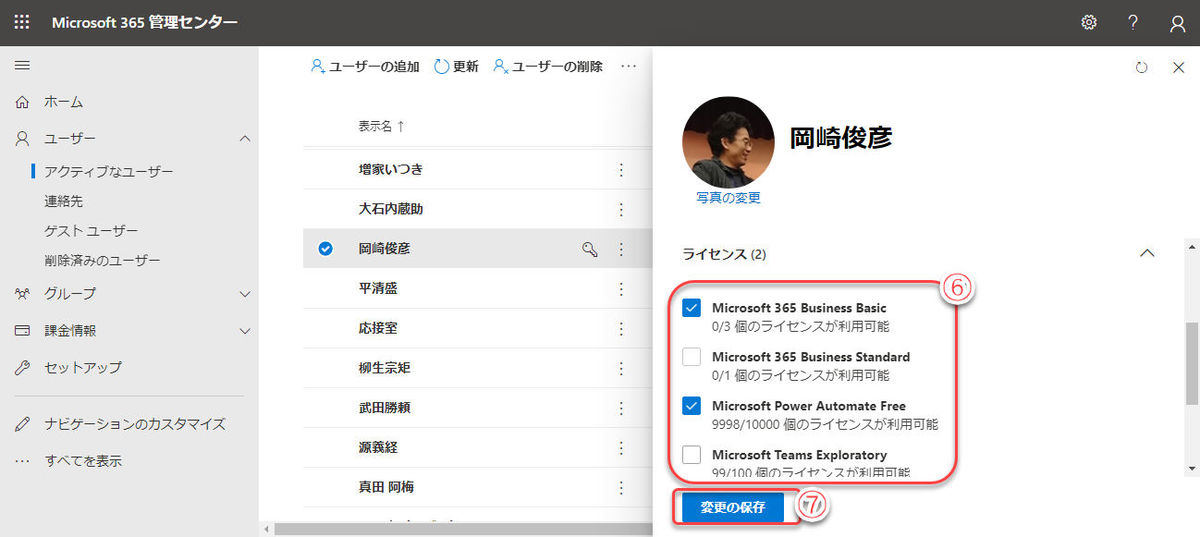Open more options for 大石内蔵助 row

pos(621,209)
